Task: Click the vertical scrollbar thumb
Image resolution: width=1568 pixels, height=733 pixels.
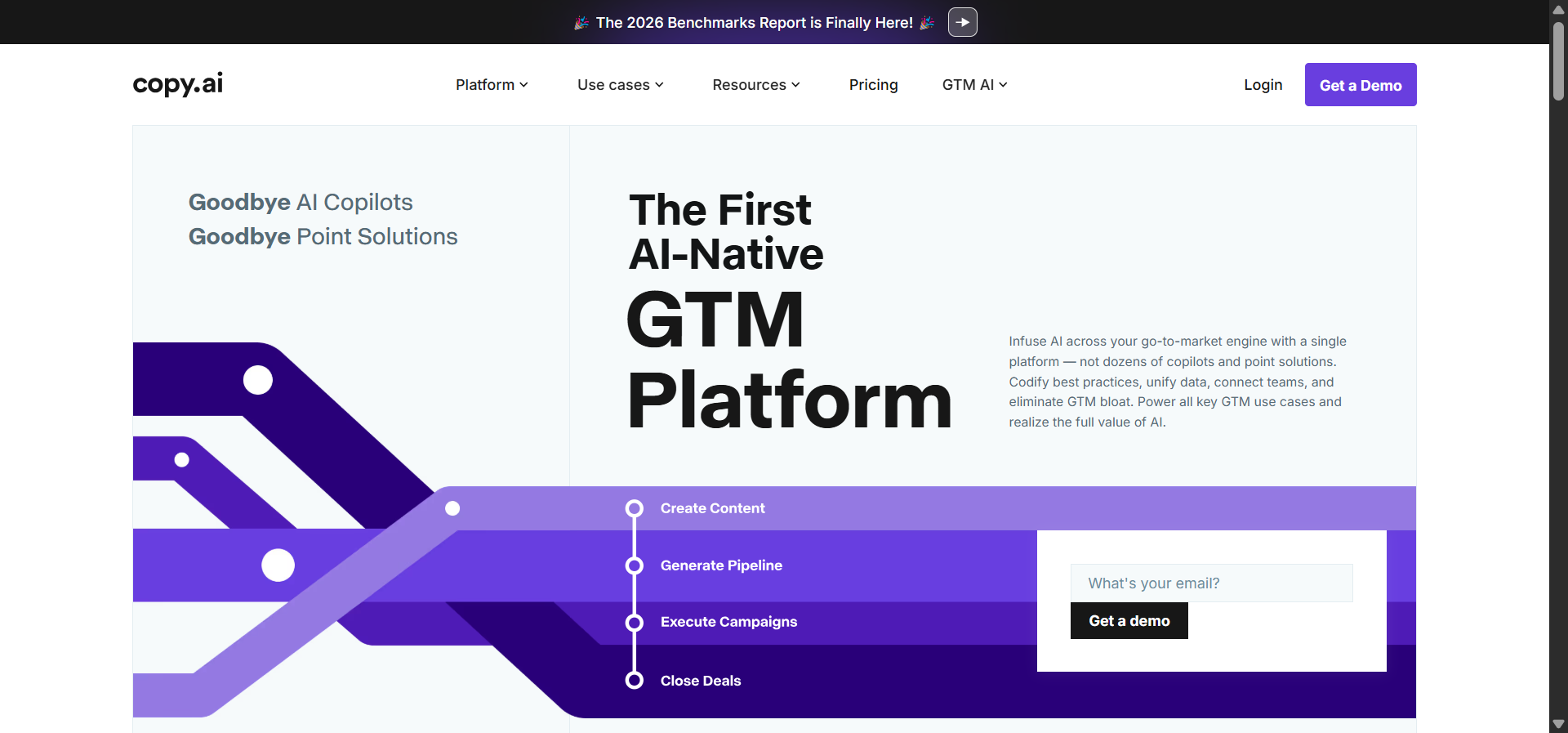Action: [1558, 61]
